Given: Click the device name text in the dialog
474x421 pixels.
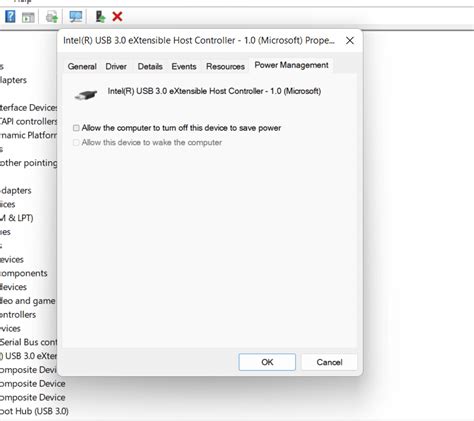Looking at the screenshot, I should [214, 91].
